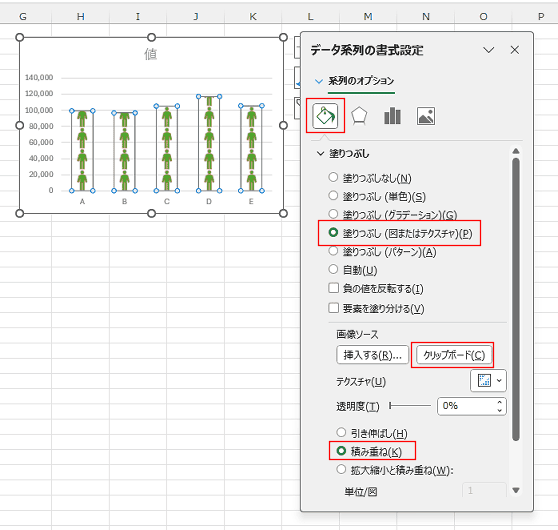Click クリップボード(C) button
This screenshot has height=530, width=558.
pyautogui.click(x=454, y=355)
